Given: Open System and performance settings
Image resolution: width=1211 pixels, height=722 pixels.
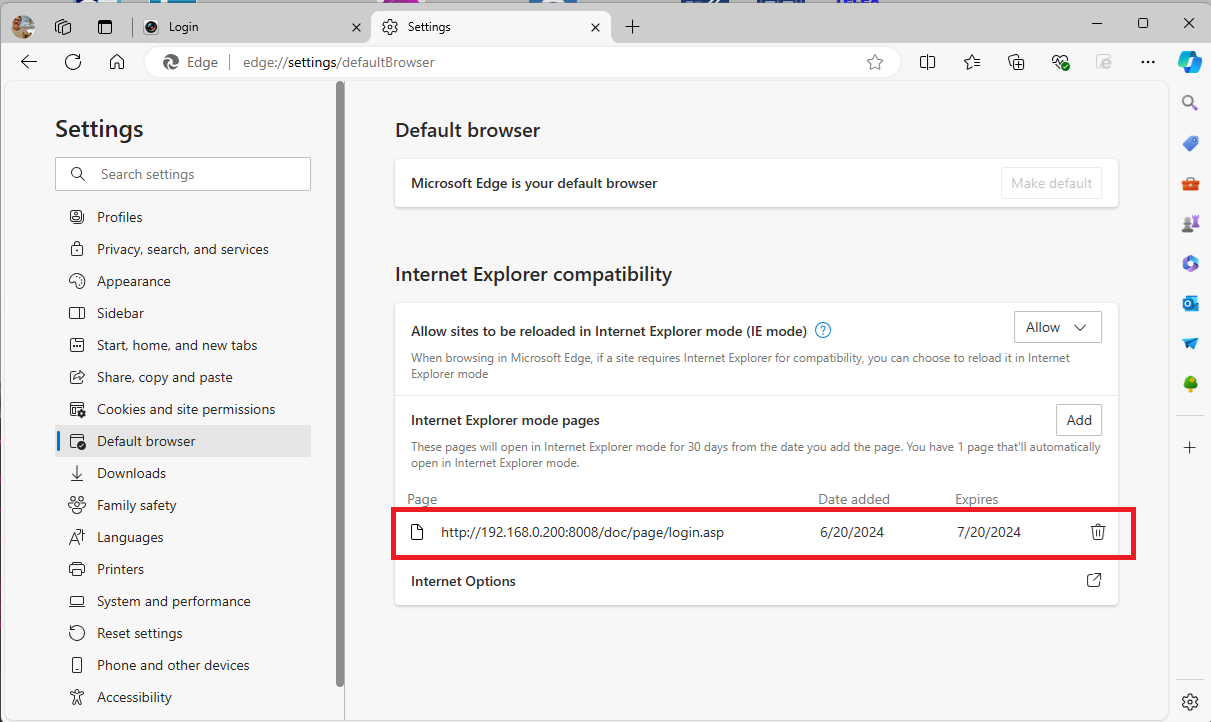Looking at the screenshot, I should (183, 601).
